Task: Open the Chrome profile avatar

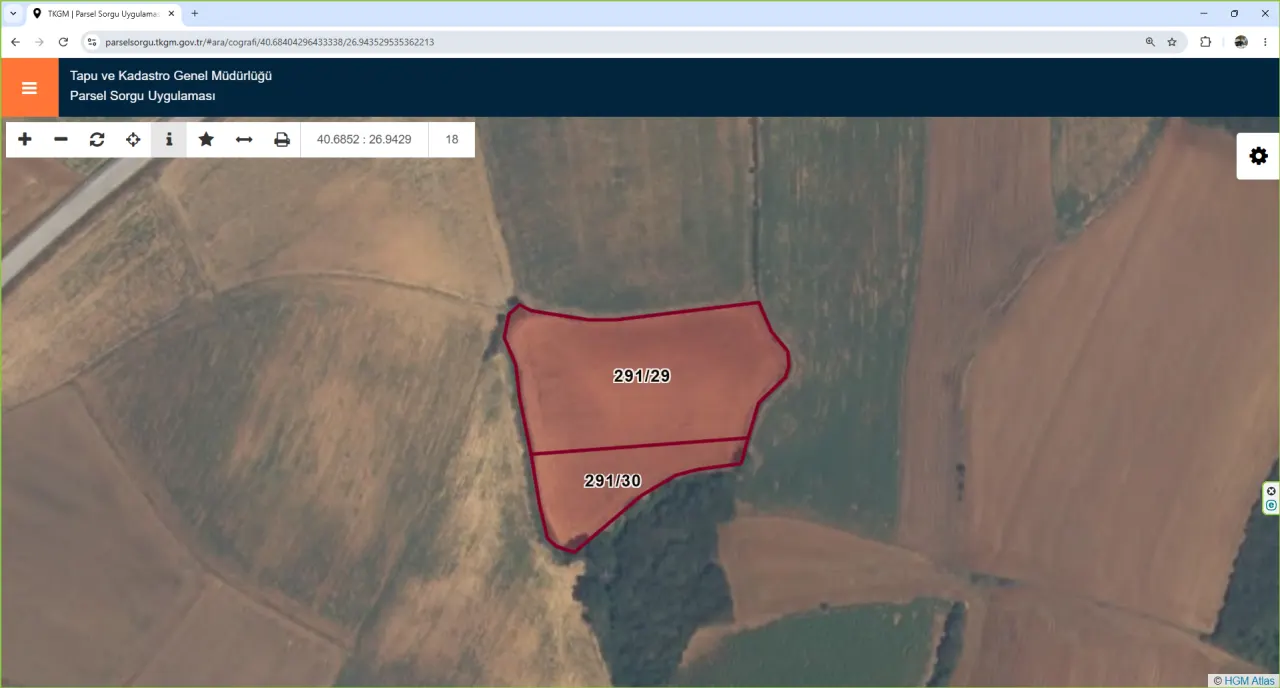Action: tap(1241, 42)
